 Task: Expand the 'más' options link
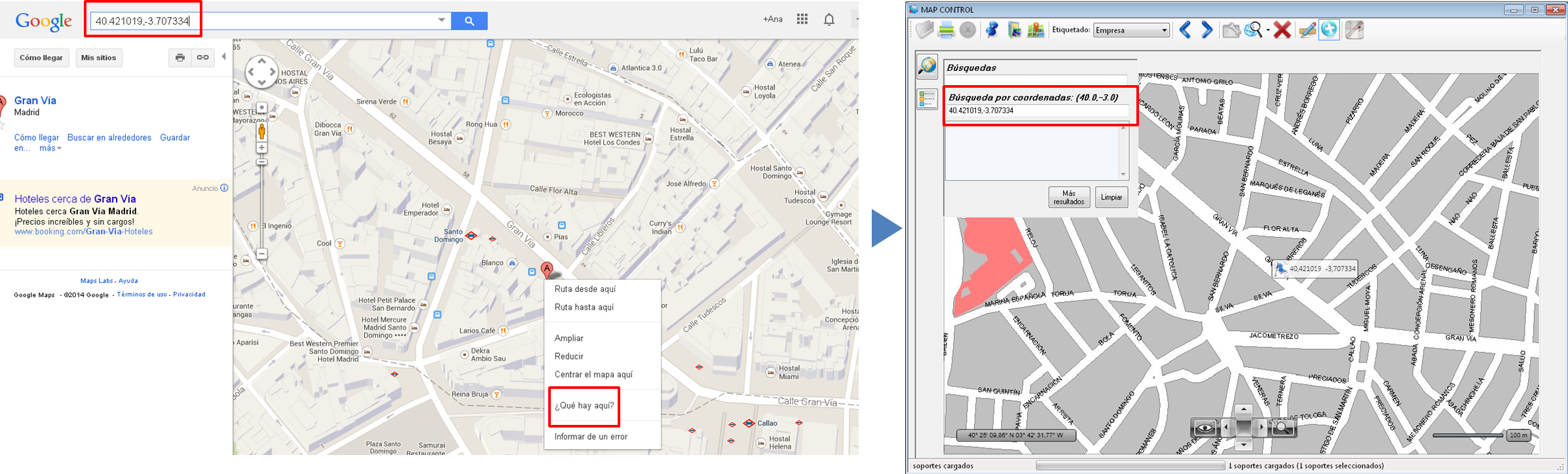pos(50,148)
